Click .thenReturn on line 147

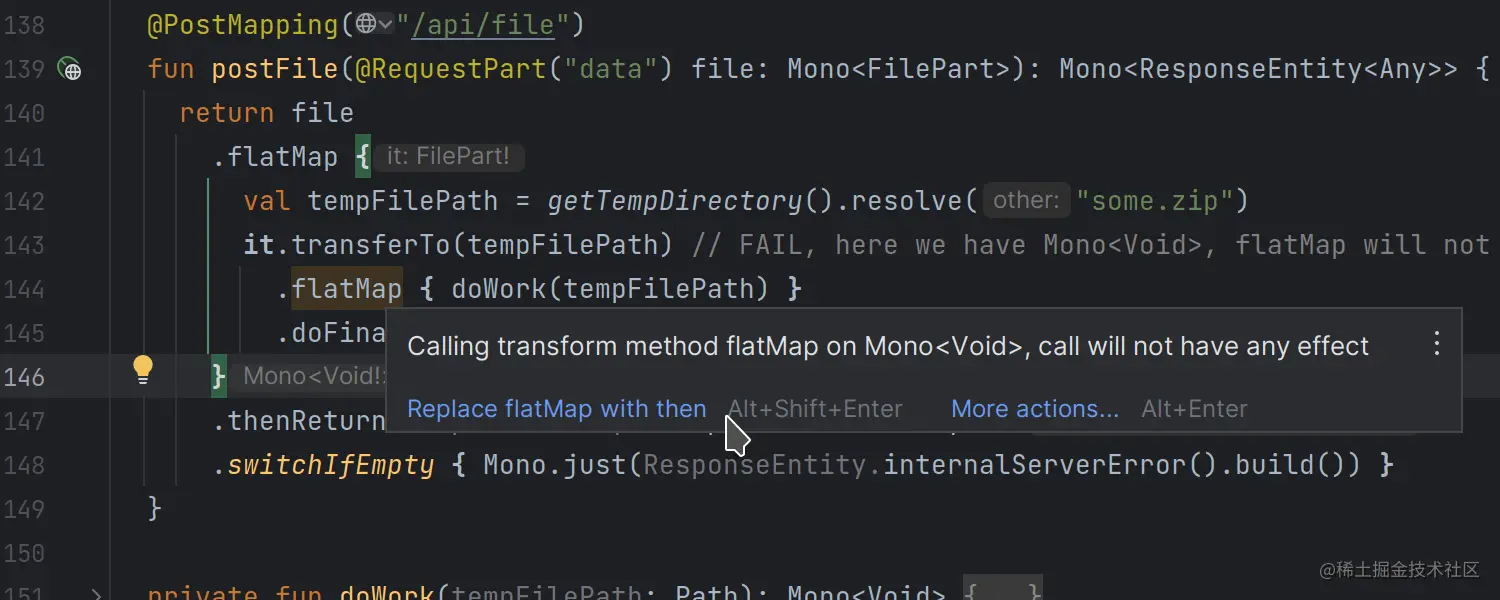point(300,421)
